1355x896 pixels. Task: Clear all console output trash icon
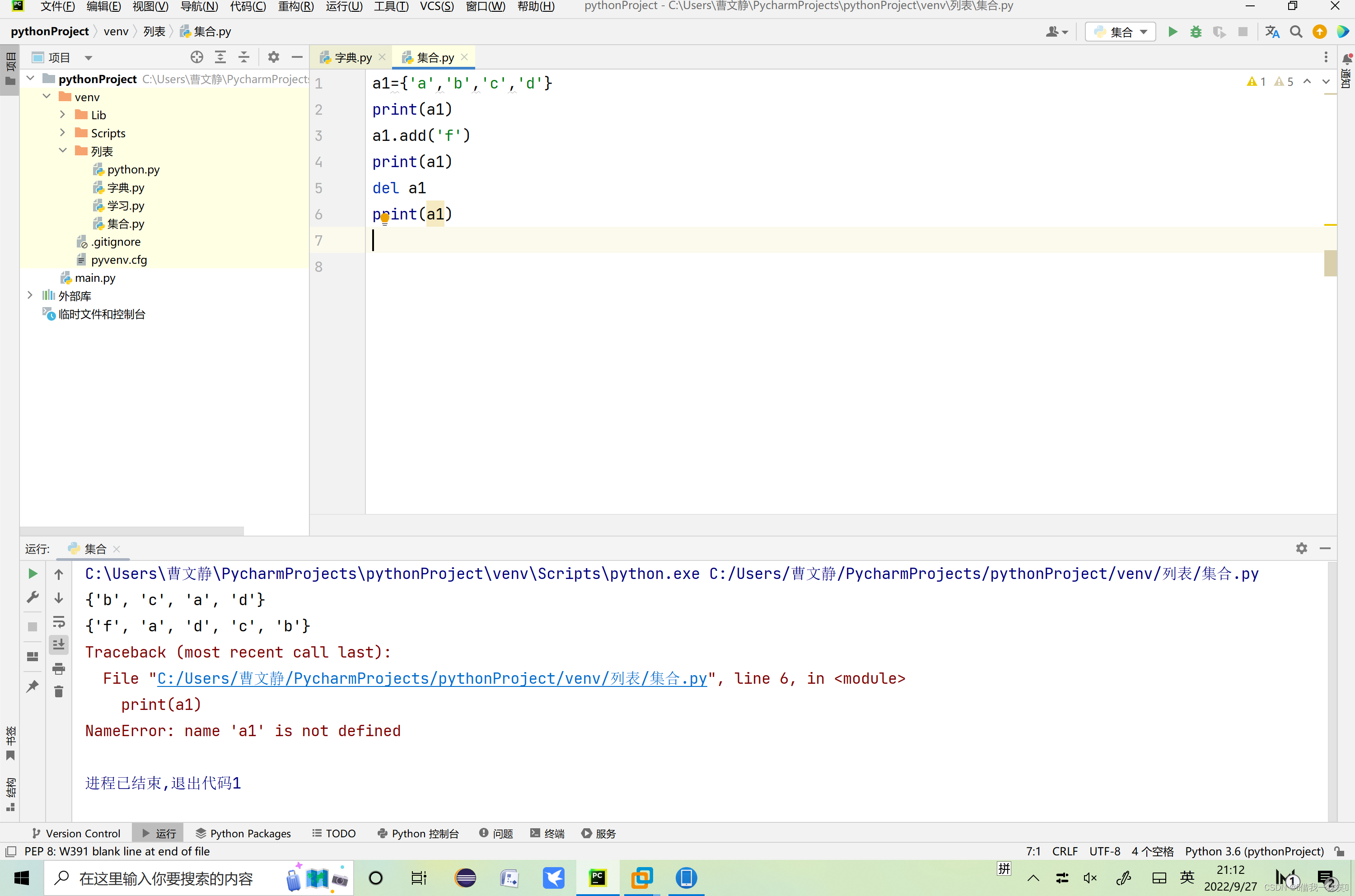coord(58,692)
